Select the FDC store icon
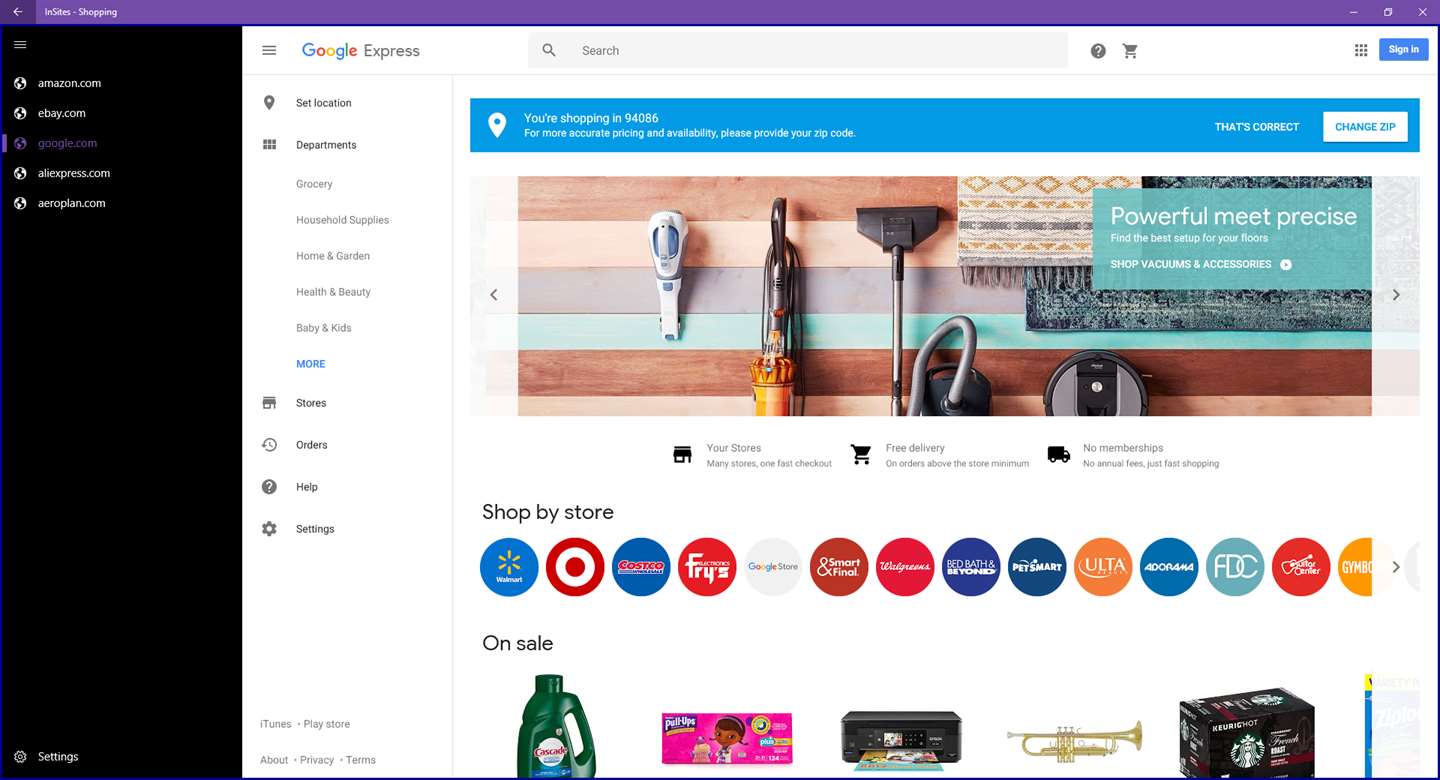Screen dimensions: 1440x780 point(1235,567)
